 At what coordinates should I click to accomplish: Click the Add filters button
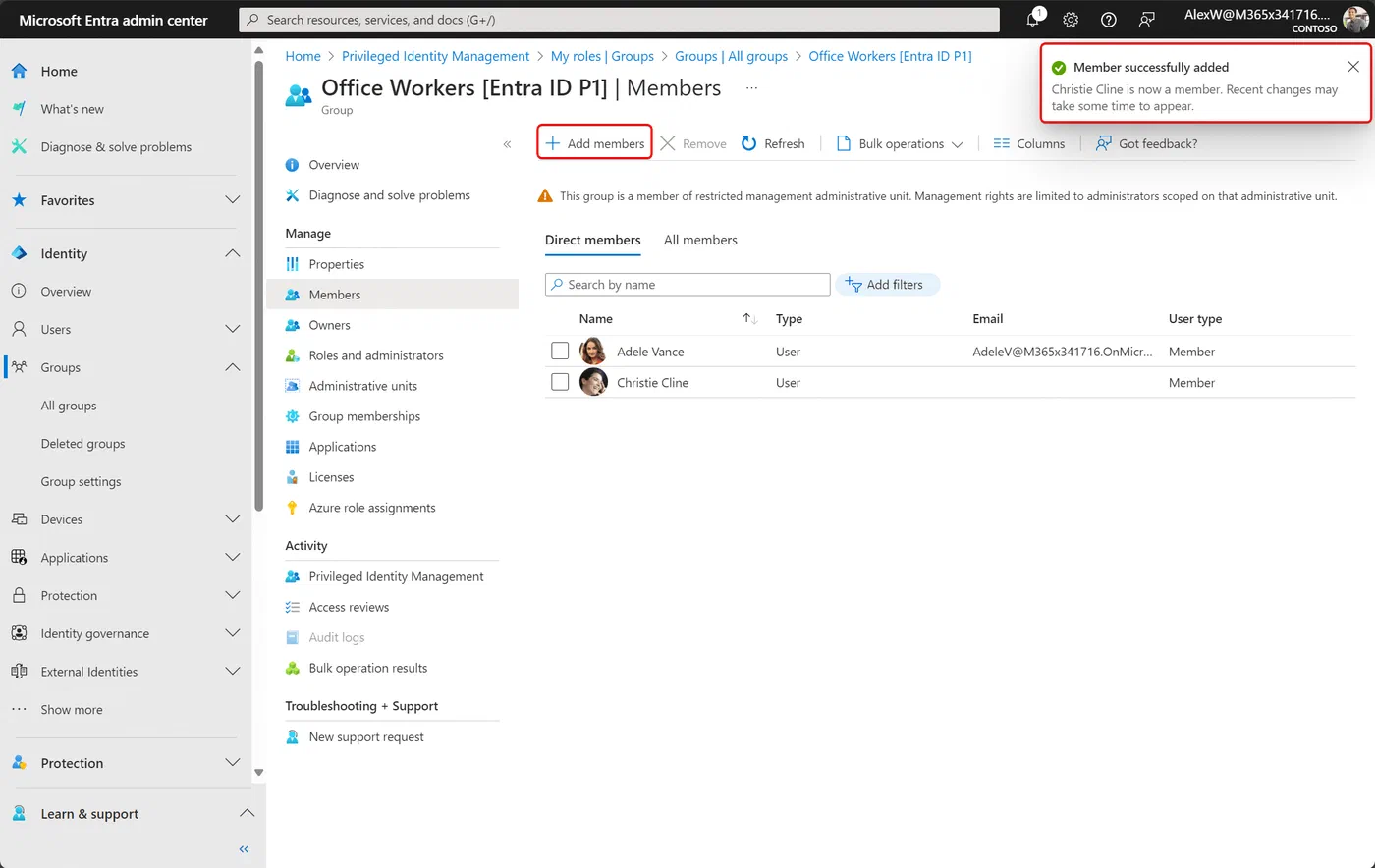point(886,285)
